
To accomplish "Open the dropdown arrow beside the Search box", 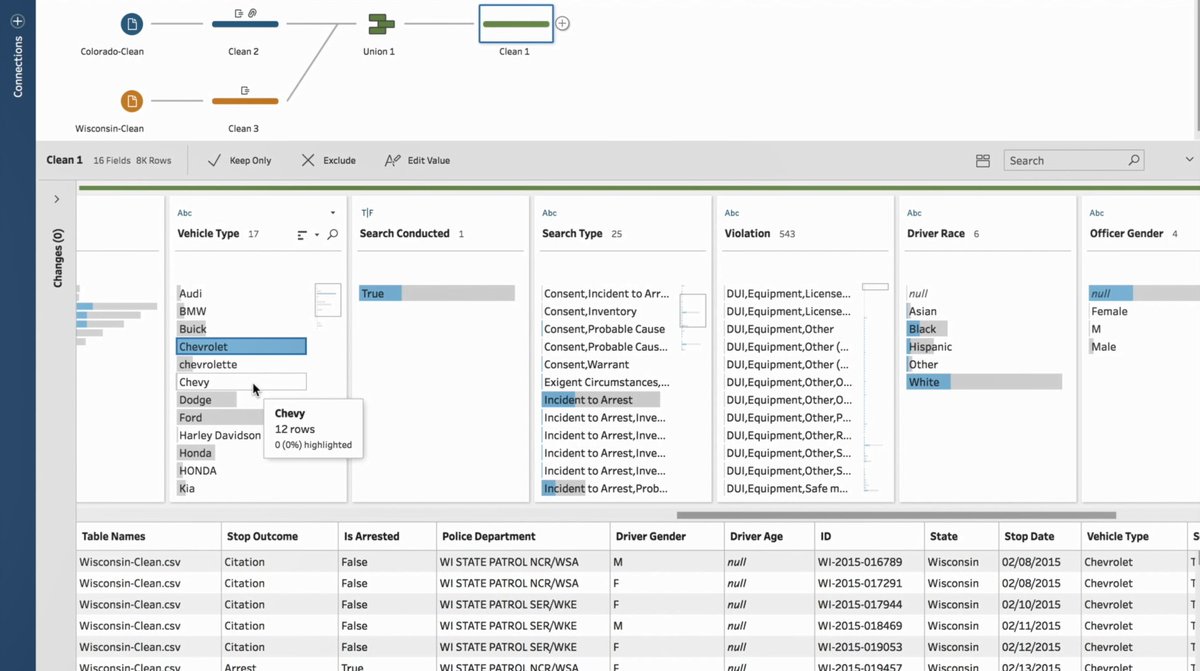I will pos(1189,160).
